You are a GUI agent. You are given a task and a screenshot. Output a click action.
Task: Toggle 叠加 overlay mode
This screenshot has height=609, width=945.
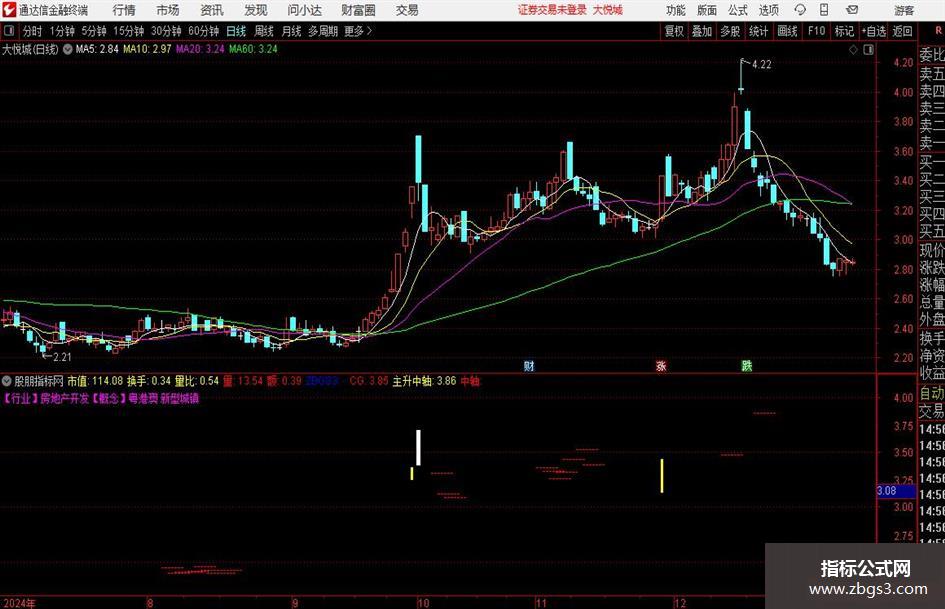pos(702,31)
